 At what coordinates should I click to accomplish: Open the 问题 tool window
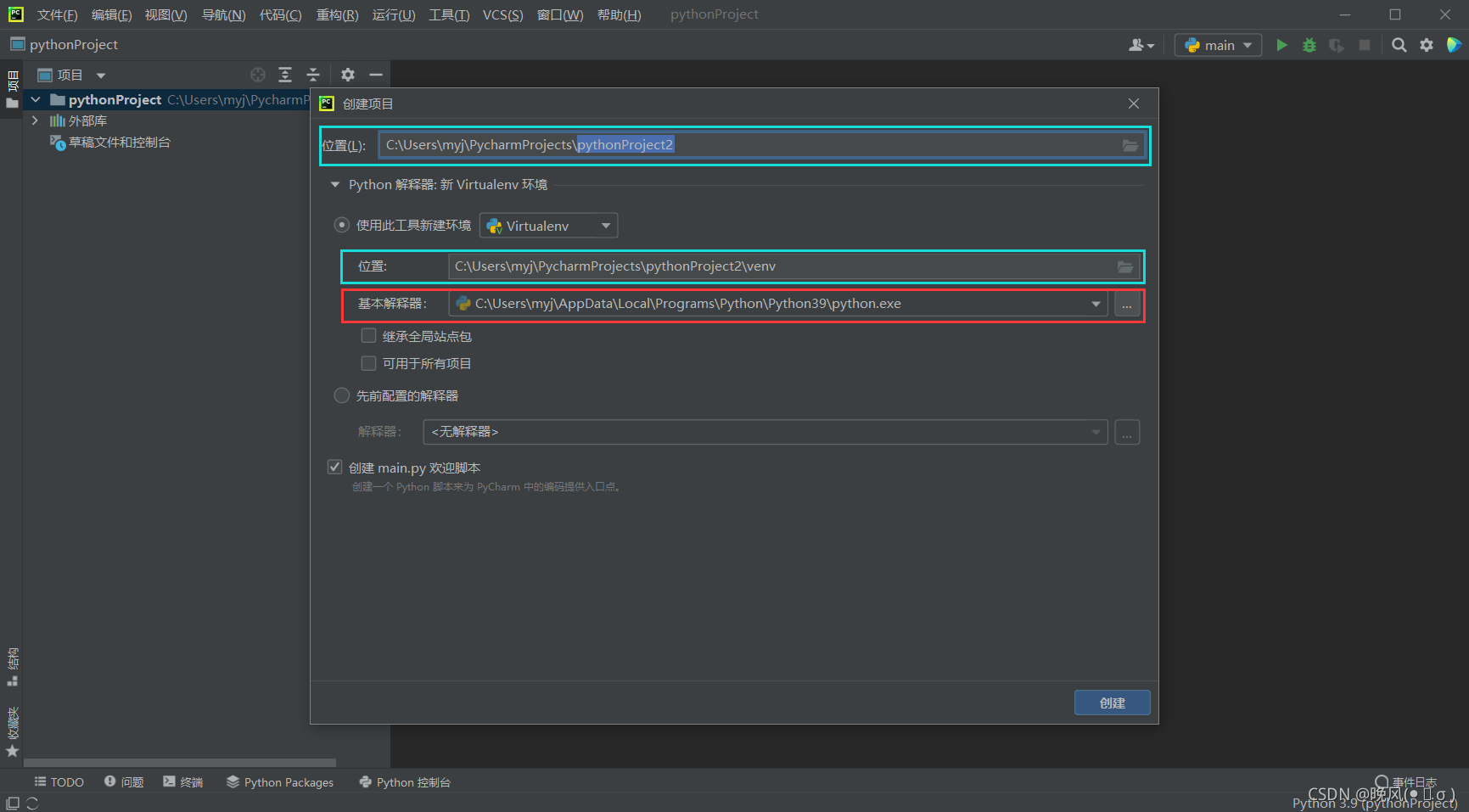coord(124,782)
